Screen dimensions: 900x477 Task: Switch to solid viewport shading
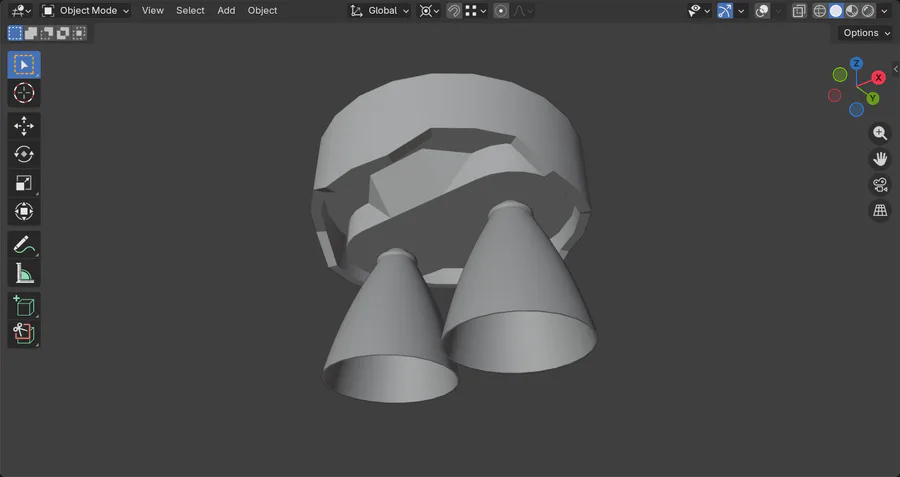pyautogui.click(x=836, y=10)
